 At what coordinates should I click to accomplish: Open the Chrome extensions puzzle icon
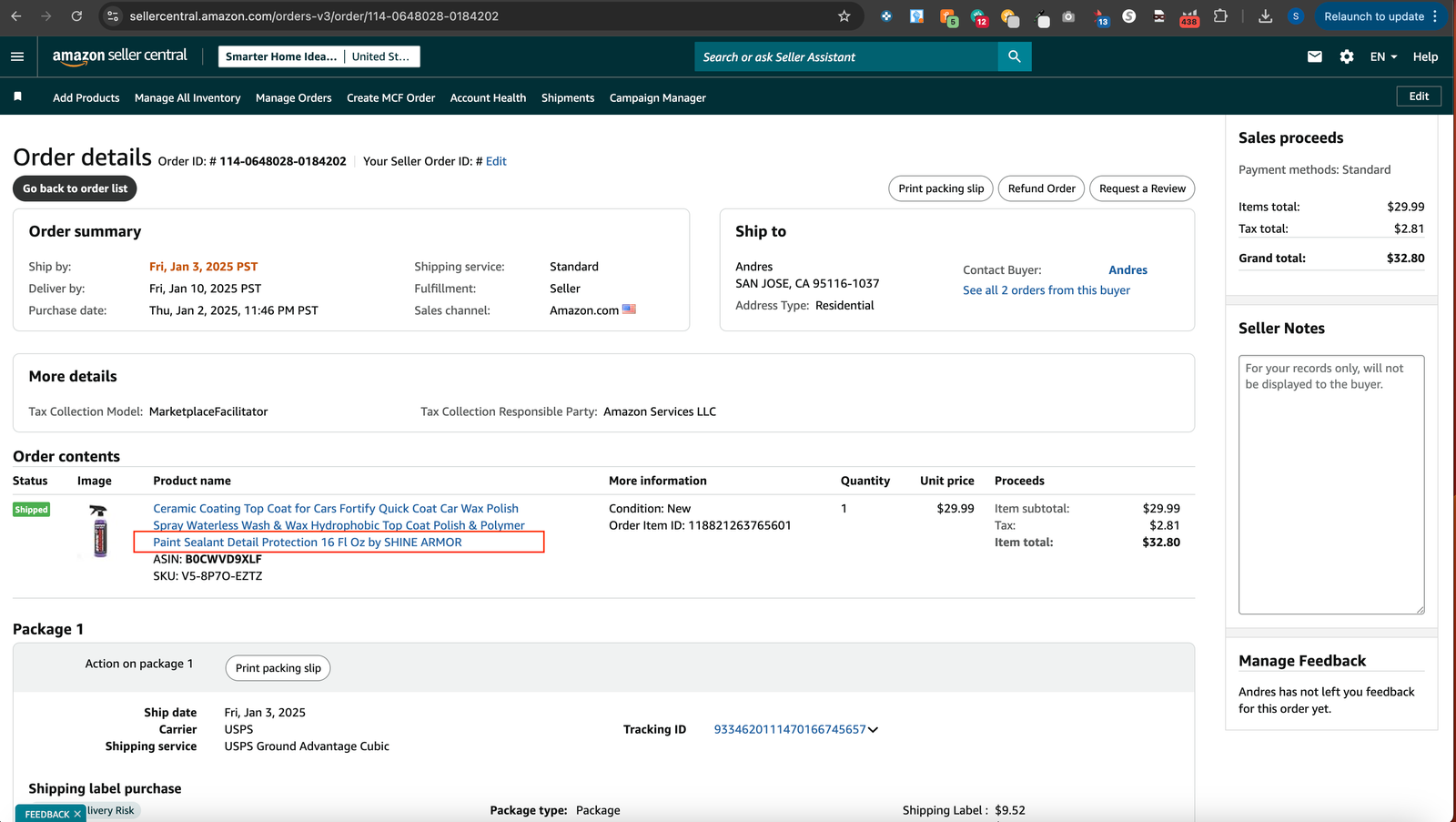(x=1221, y=16)
